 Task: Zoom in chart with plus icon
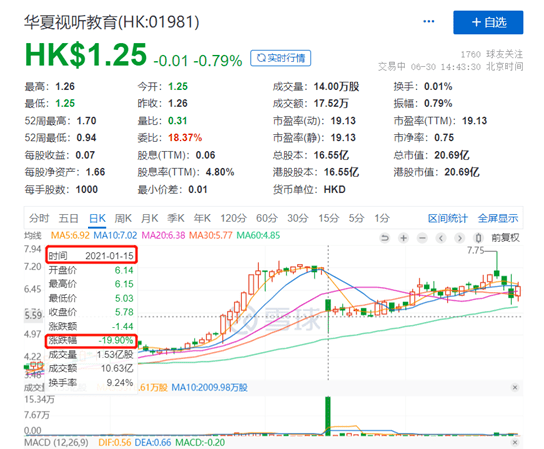[403, 238]
